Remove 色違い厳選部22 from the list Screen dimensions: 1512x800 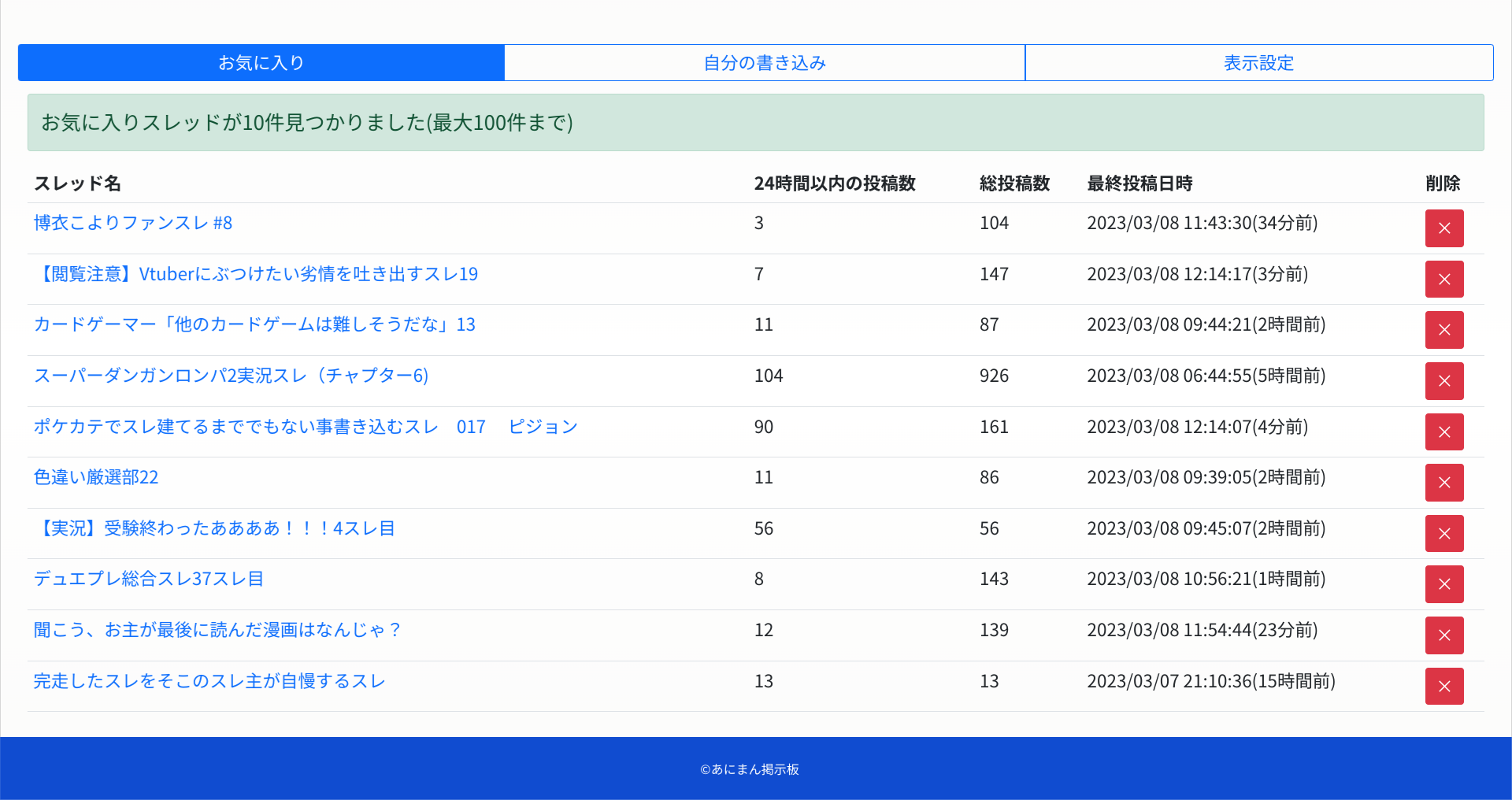click(x=1443, y=483)
